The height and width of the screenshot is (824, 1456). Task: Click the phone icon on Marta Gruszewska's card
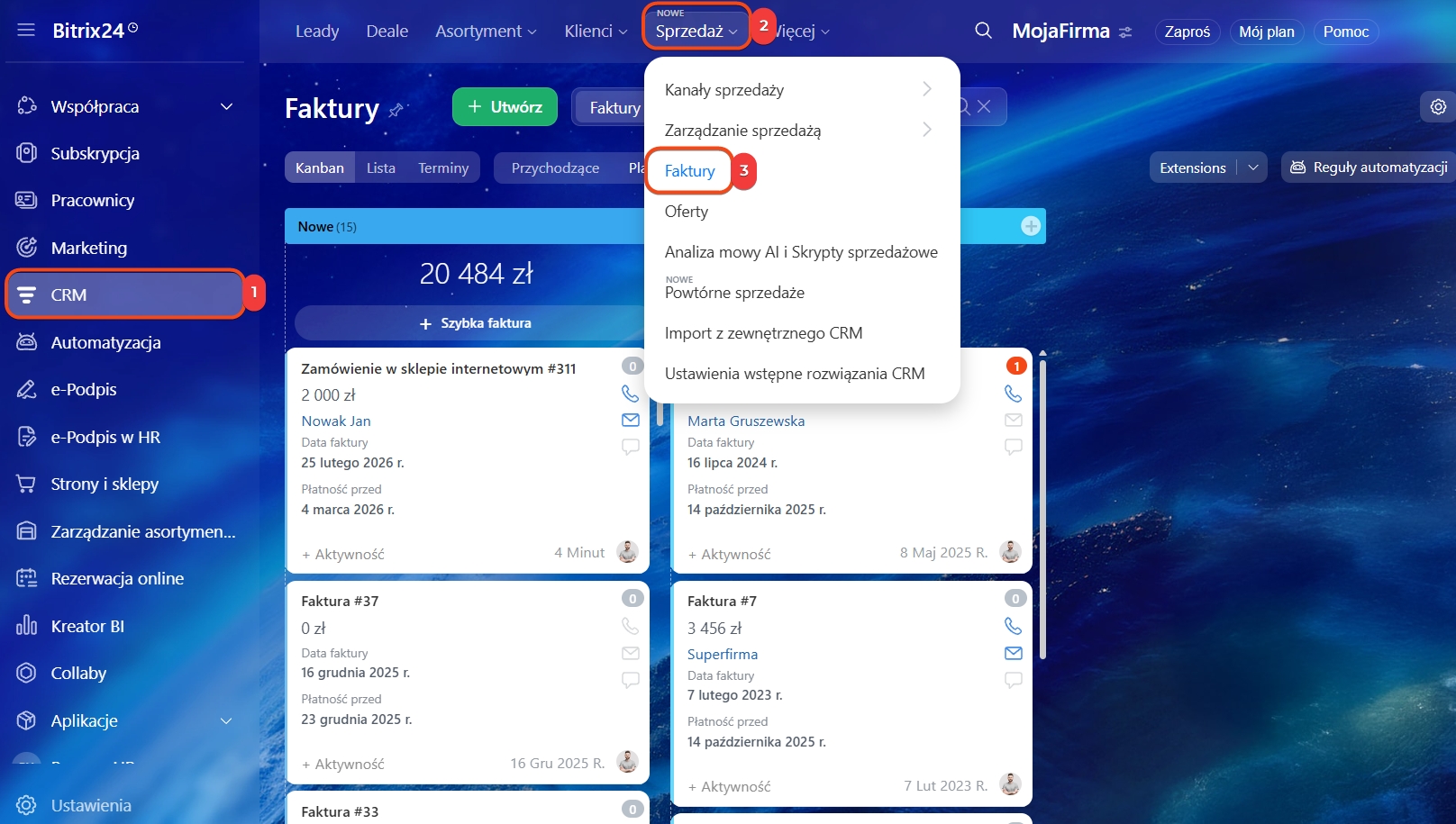(x=1014, y=394)
